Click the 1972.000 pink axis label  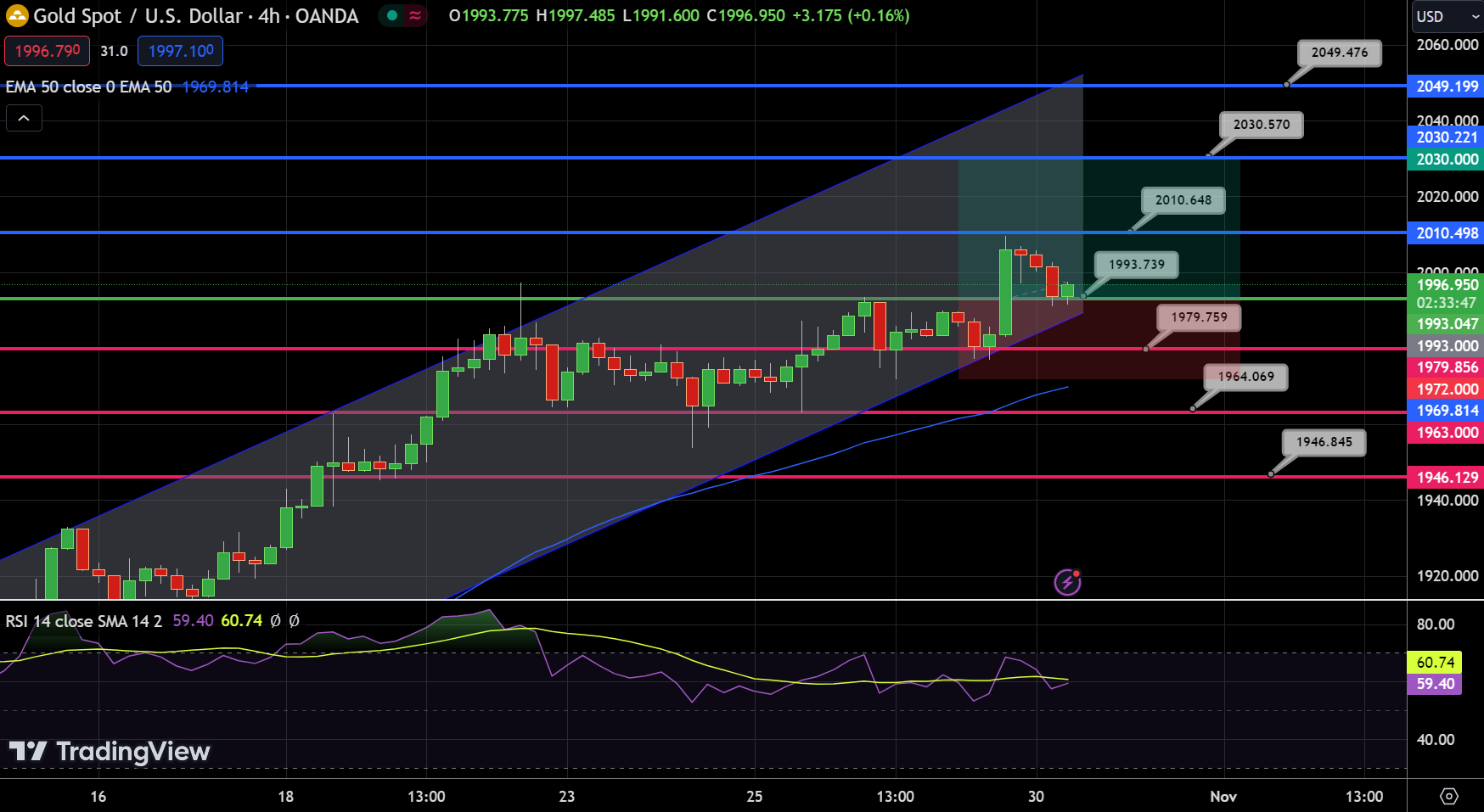(x=1447, y=389)
